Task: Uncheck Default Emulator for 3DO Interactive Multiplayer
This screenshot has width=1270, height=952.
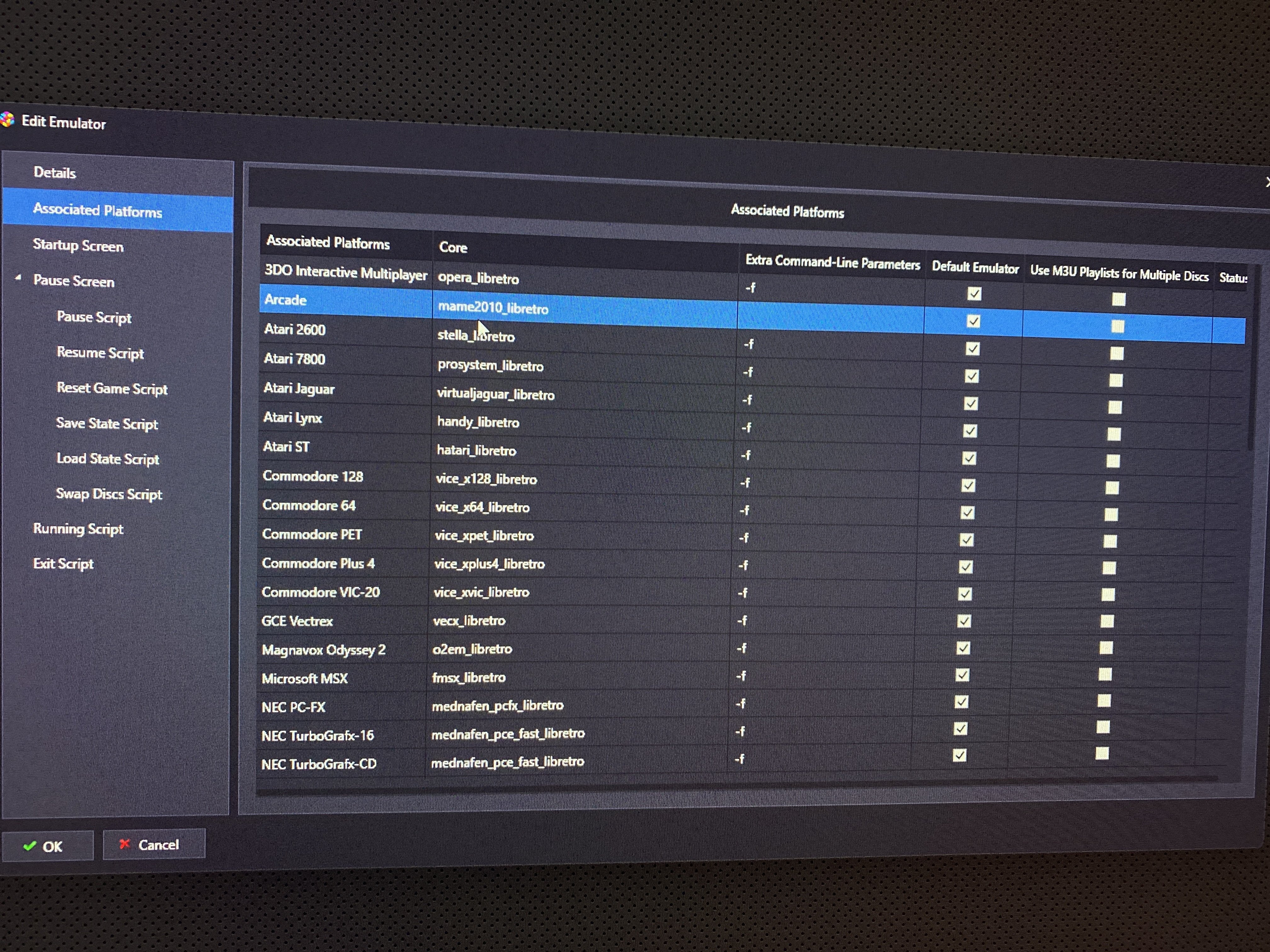Action: 974,294
